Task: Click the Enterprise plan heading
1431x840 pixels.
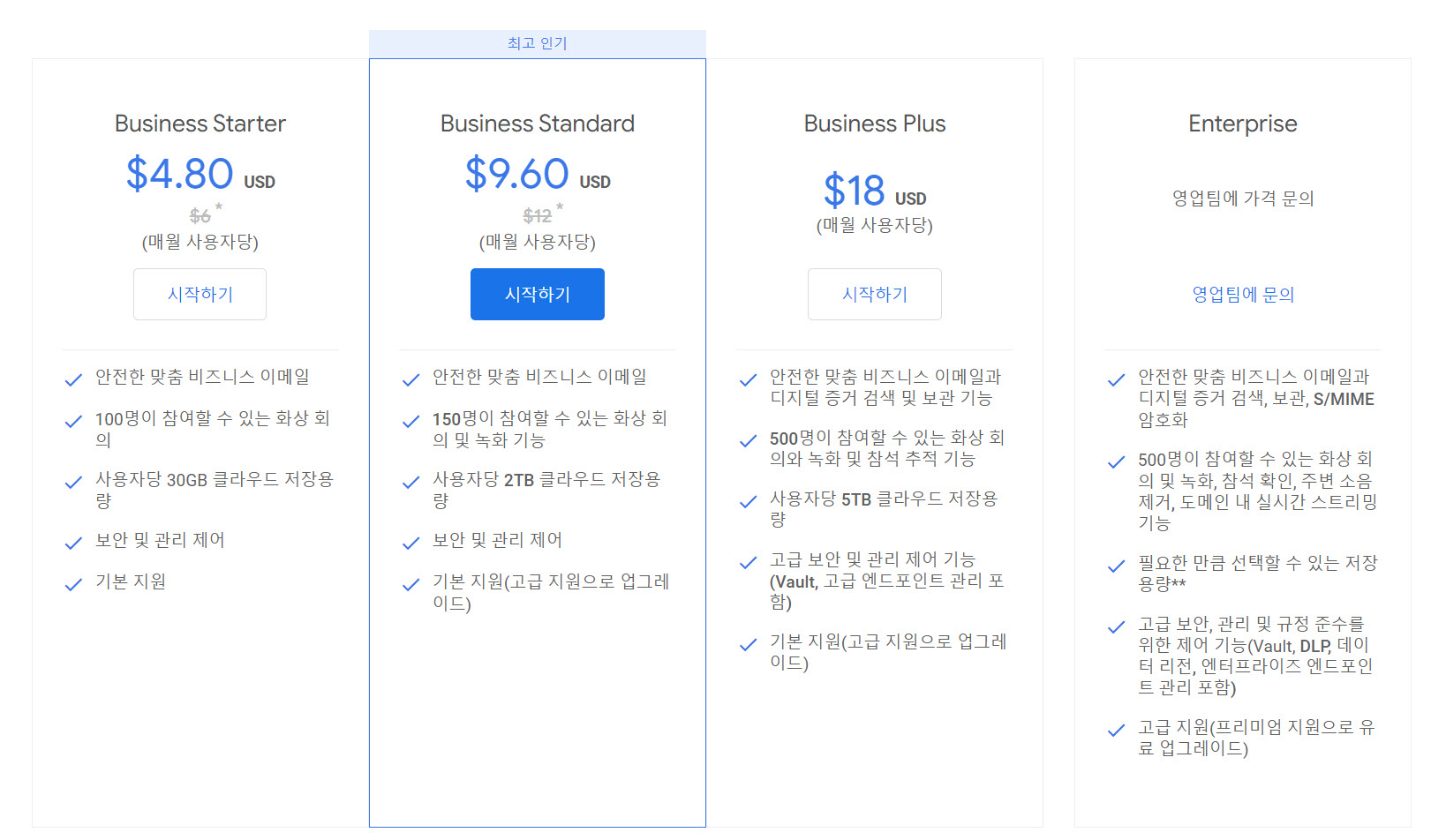Action: [1242, 124]
